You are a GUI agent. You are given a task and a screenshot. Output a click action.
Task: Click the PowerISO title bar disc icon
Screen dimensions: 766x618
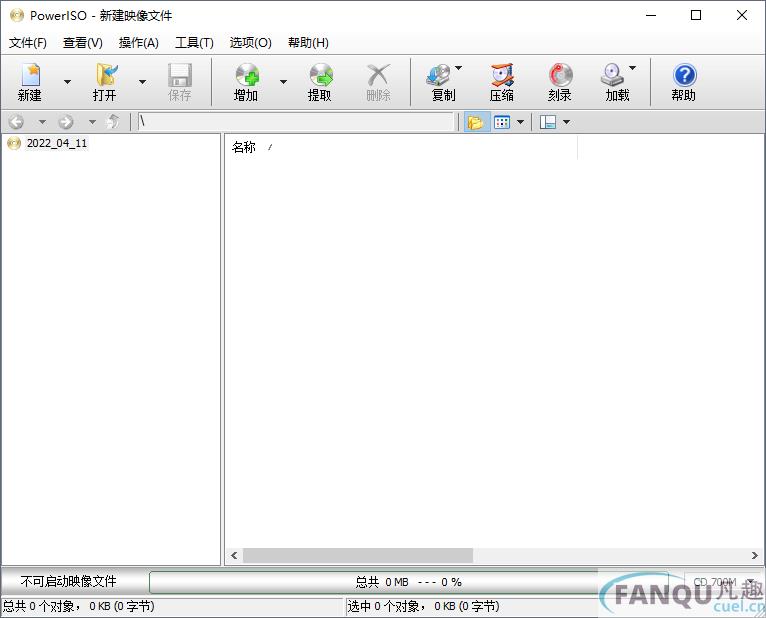click(x=17, y=16)
